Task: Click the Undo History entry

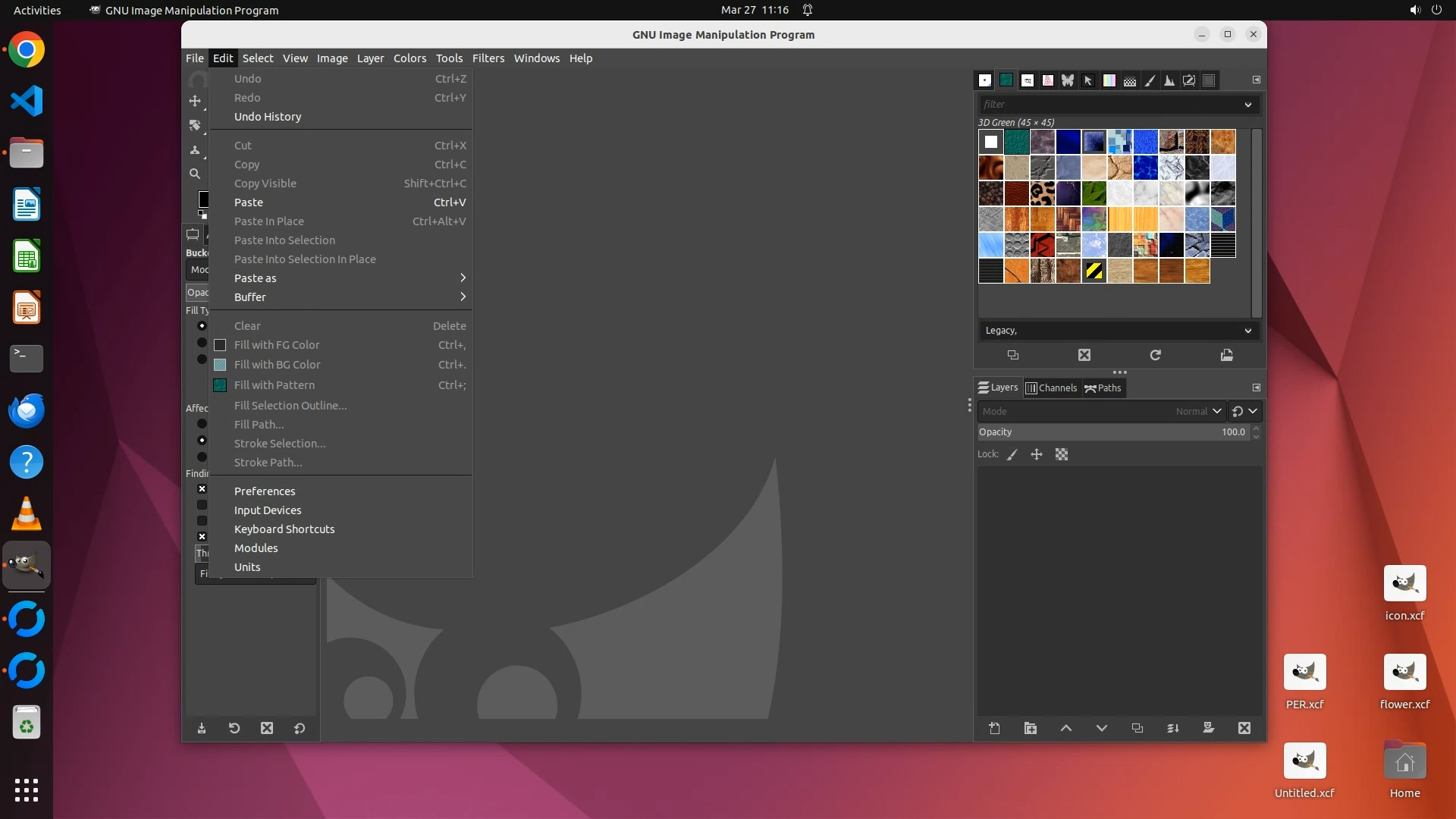Action: click(x=268, y=117)
